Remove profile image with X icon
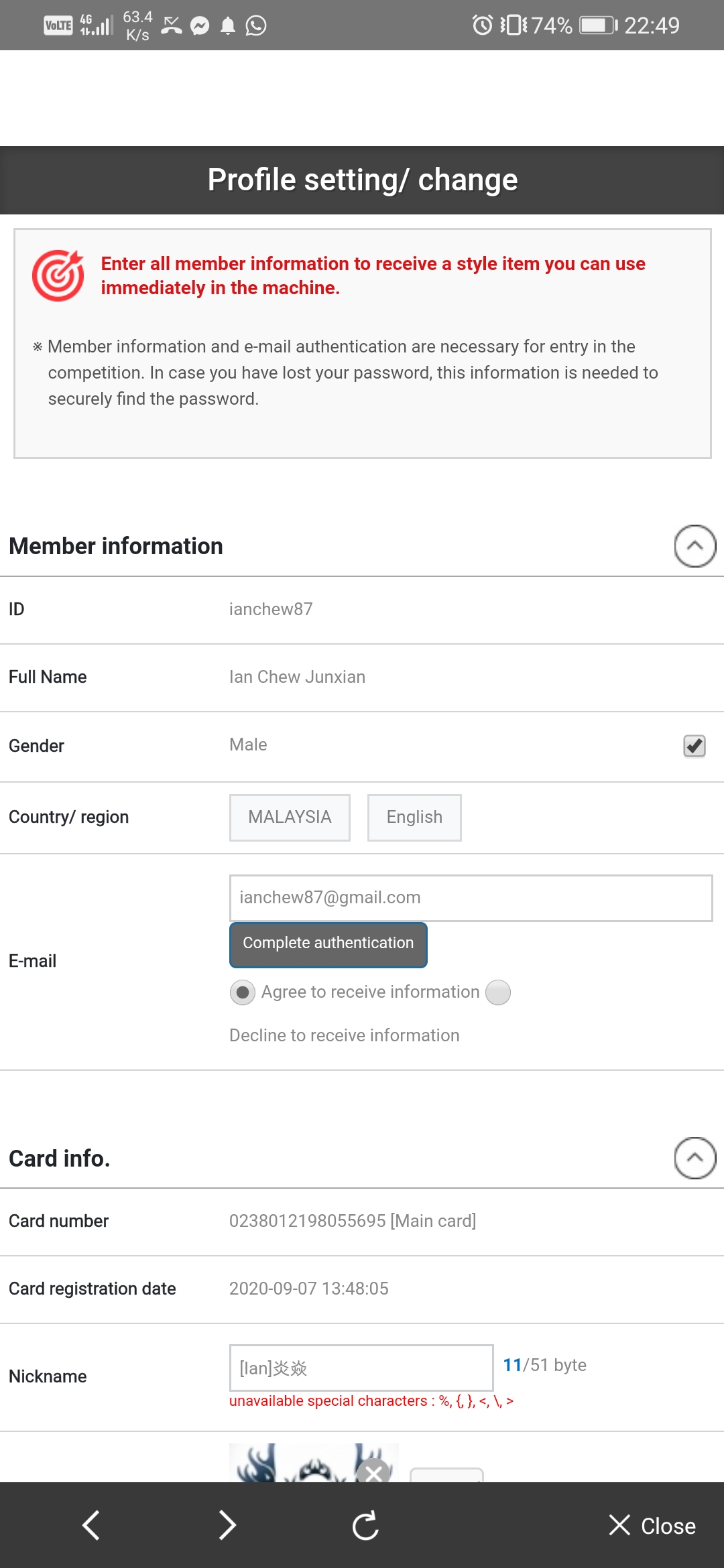Viewport: 724px width, 1568px height. 374,1472
